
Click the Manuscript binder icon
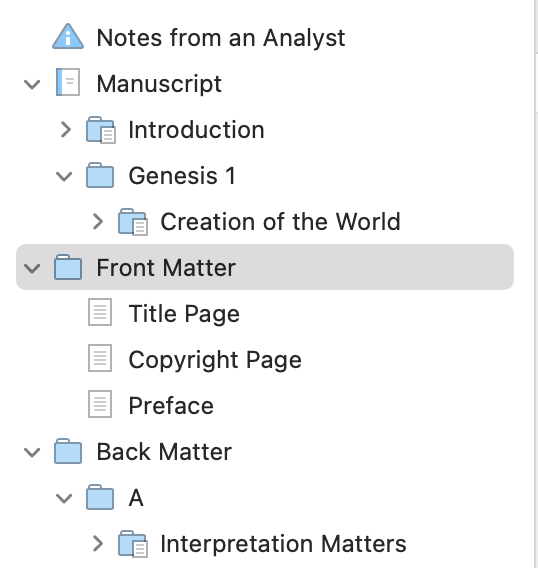tap(68, 82)
